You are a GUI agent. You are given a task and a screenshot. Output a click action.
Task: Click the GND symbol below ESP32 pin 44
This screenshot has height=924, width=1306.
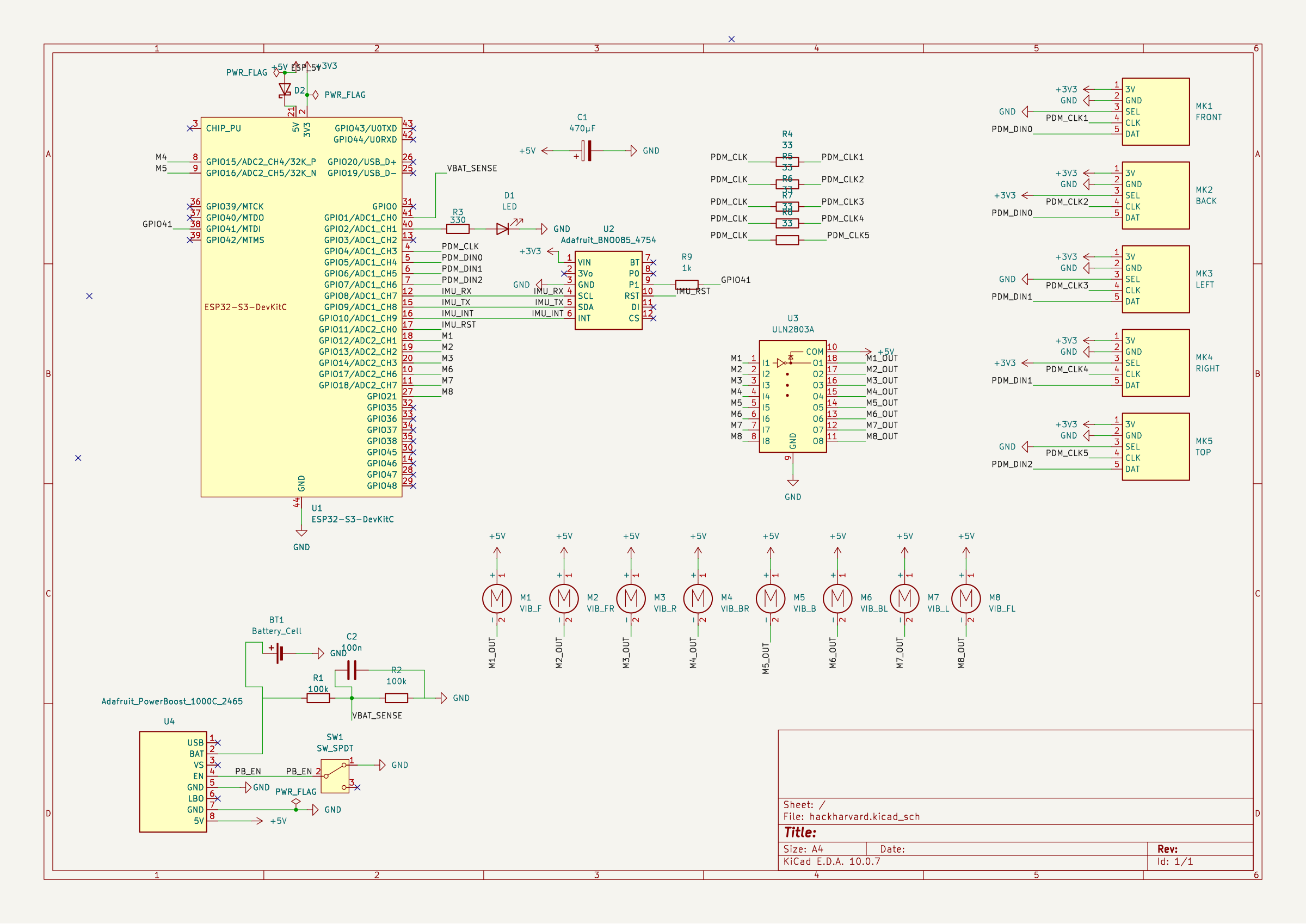click(x=301, y=534)
